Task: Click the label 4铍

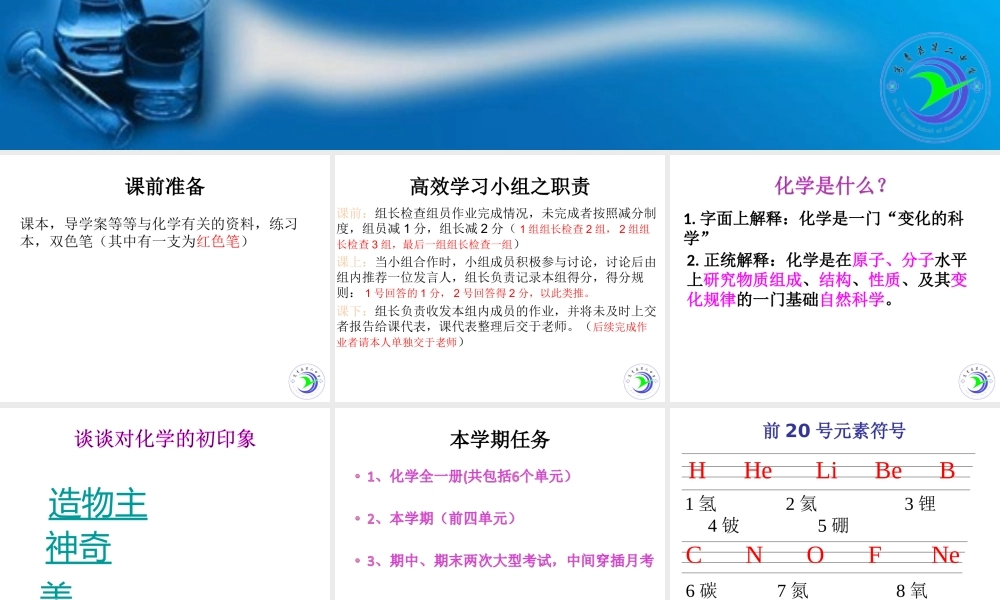Action: tap(723, 525)
